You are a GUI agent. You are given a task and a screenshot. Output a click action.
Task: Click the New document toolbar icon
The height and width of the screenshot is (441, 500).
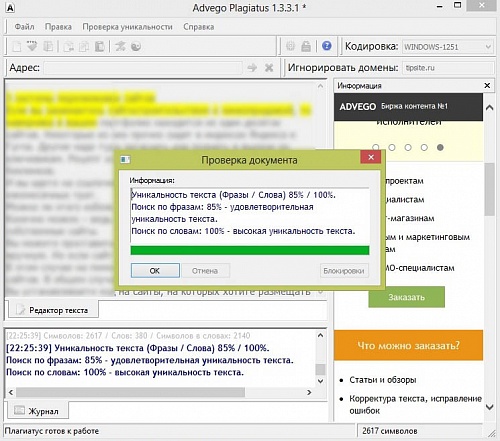click(17, 46)
